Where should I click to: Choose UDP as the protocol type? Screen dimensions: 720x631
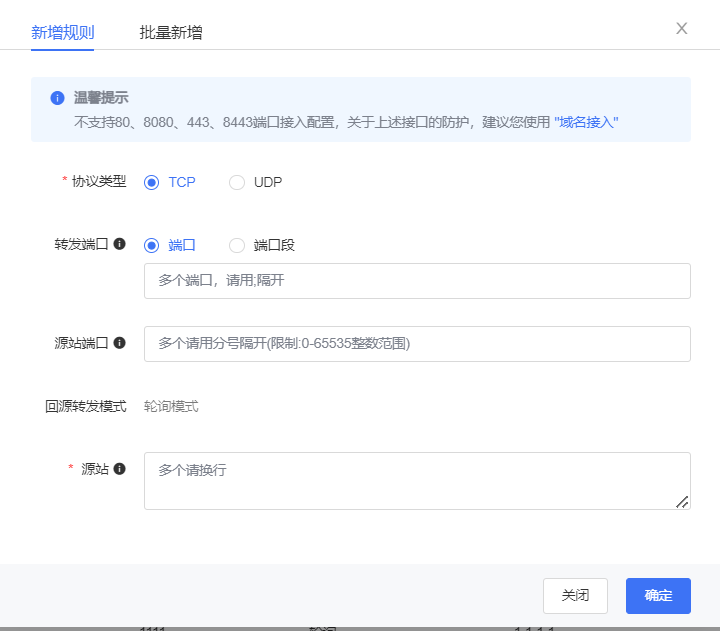point(237,182)
